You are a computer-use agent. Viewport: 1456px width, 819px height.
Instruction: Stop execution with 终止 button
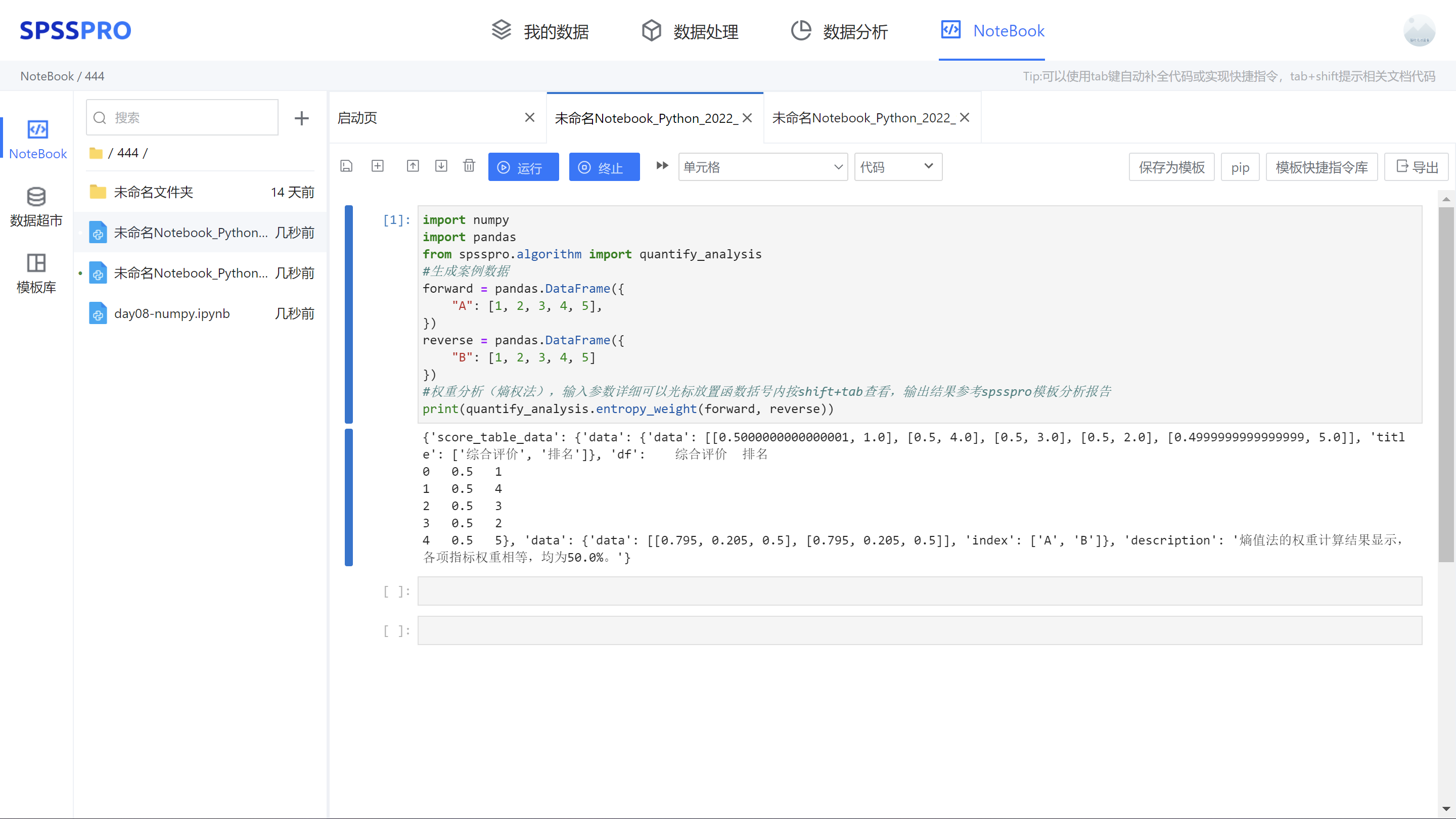coord(604,167)
